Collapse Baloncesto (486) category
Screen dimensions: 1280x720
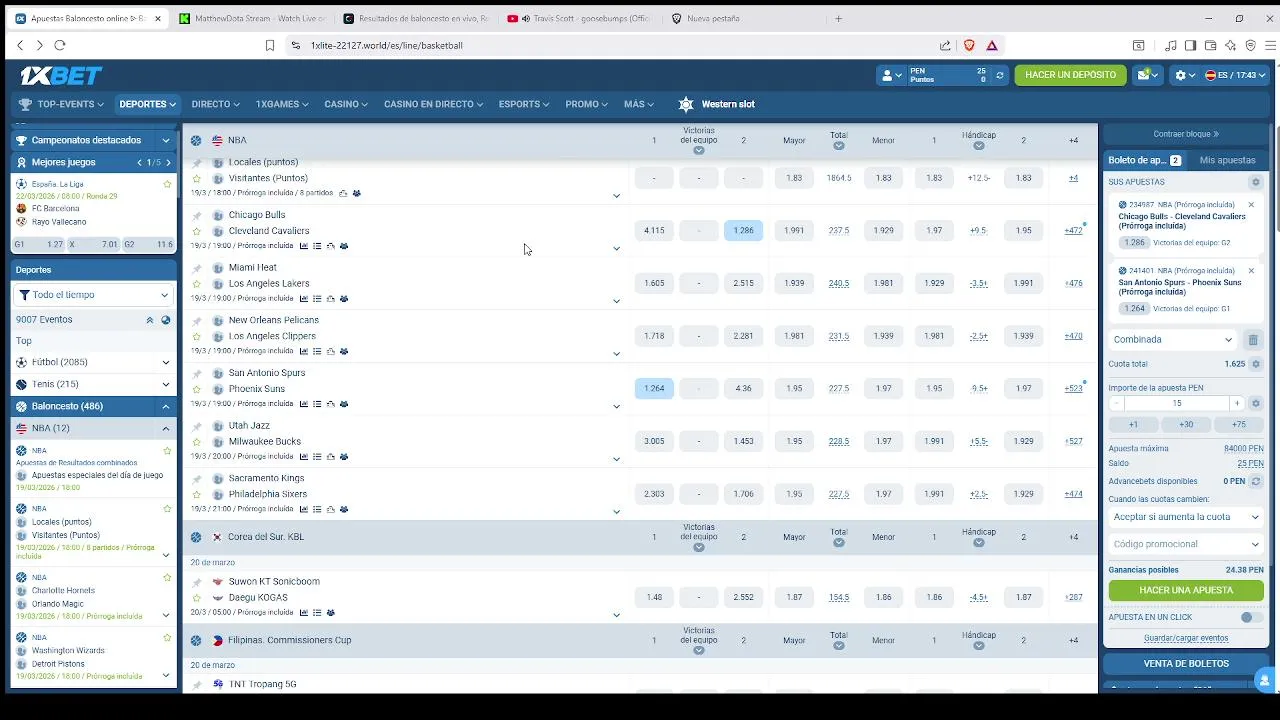pos(94,407)
